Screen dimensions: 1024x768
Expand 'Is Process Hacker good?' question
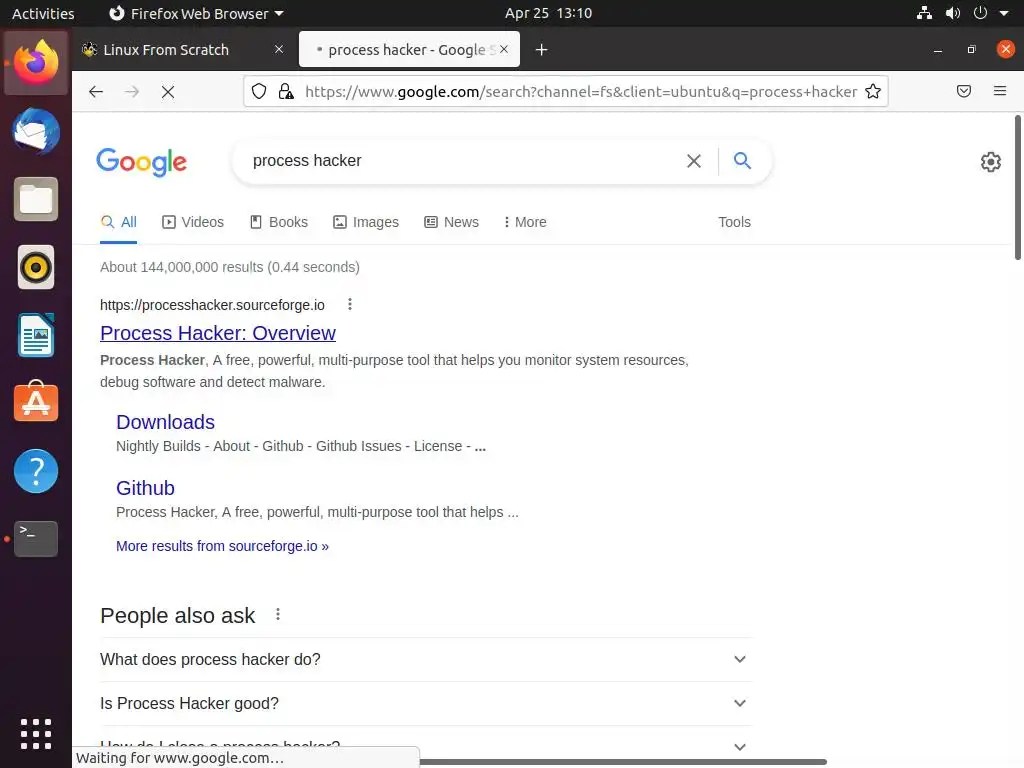tap(426, 703)
